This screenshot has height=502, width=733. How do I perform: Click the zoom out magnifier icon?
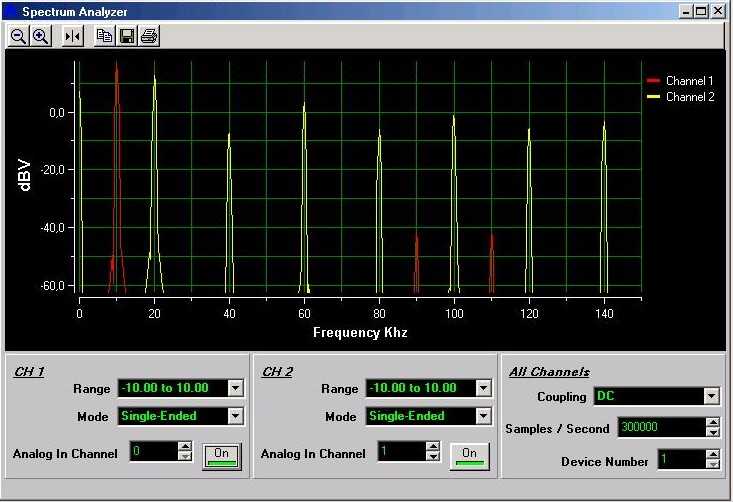[x=19, y=36]
